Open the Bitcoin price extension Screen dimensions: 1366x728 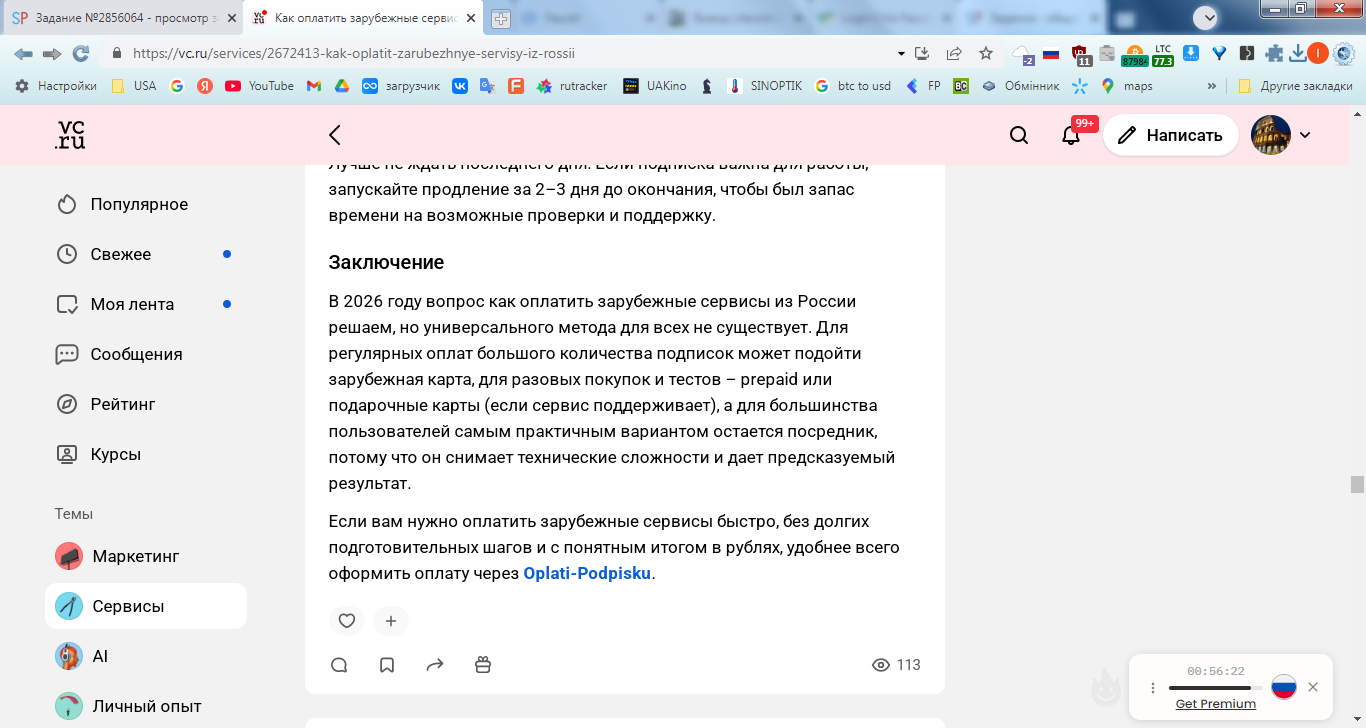1134,55
